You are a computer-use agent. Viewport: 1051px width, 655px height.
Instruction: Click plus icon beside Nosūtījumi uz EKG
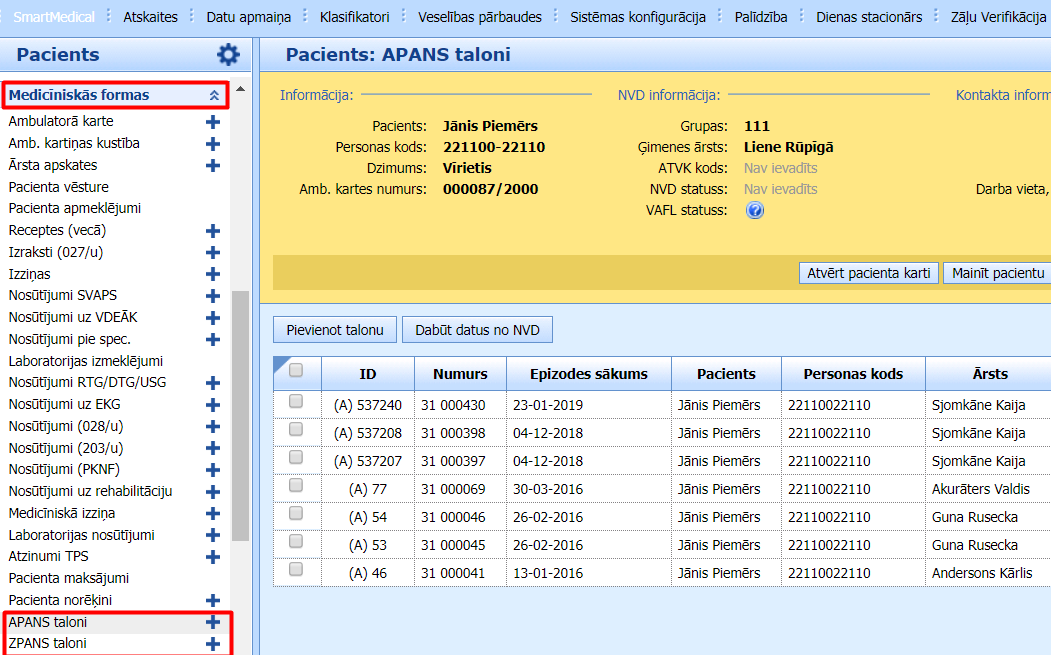(x=212, y=405)
